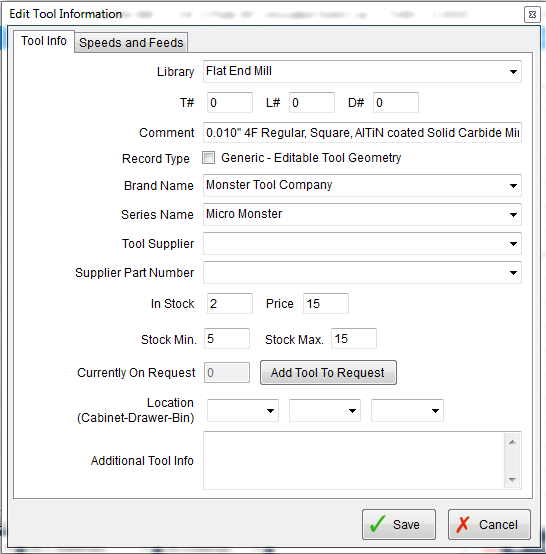This screenshot has width=546, height=554.
Task: Click the green checkmark Save icon
Action: pyautogui.click(x=377, y=524)
